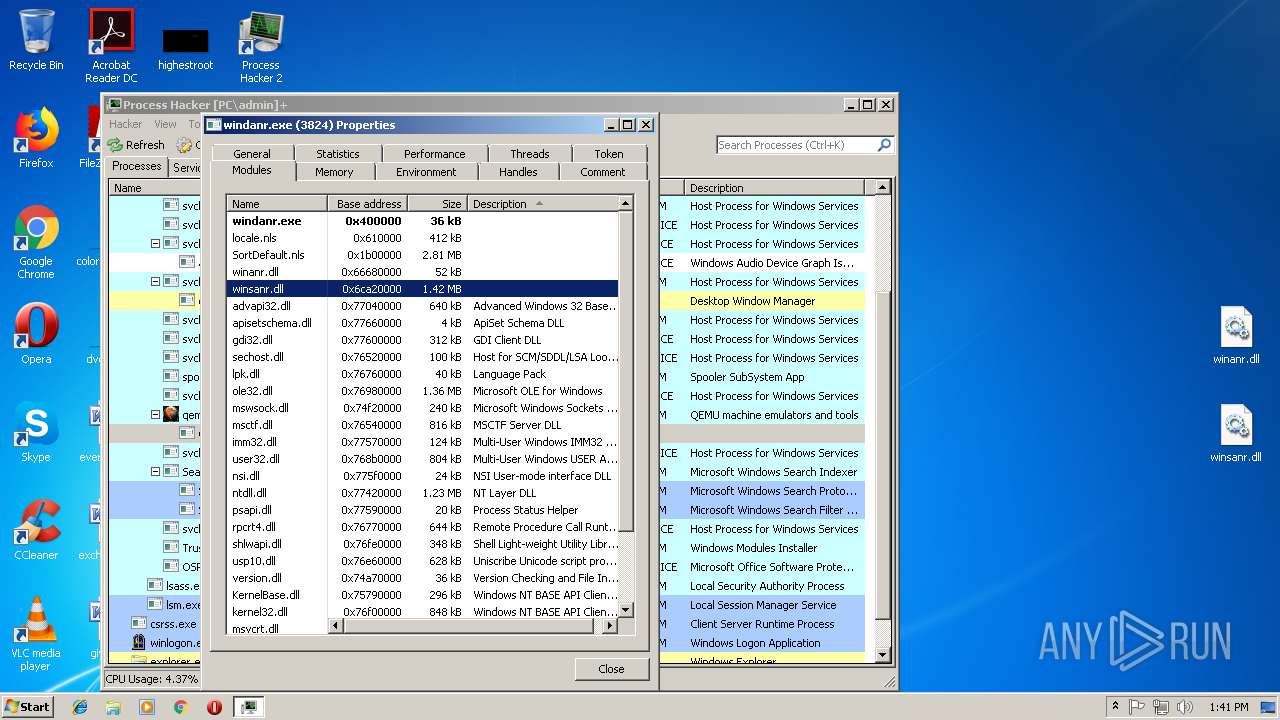This screenshot has height=720, width=1280.
Task: Sort modules by Base address column
Action: pos(367,204)
